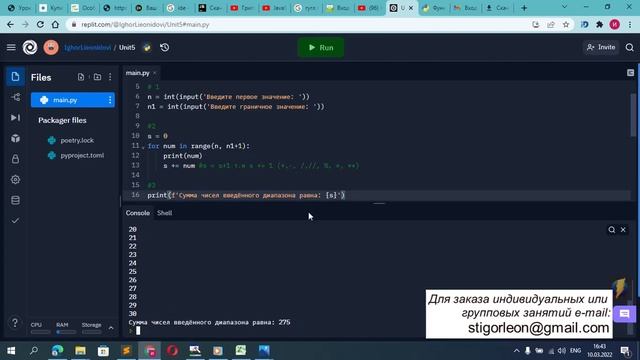The width and height of the screenshot is (640, 360).
Task: Click the editor vertical scrollbar
Action: (x=633, y=116)
